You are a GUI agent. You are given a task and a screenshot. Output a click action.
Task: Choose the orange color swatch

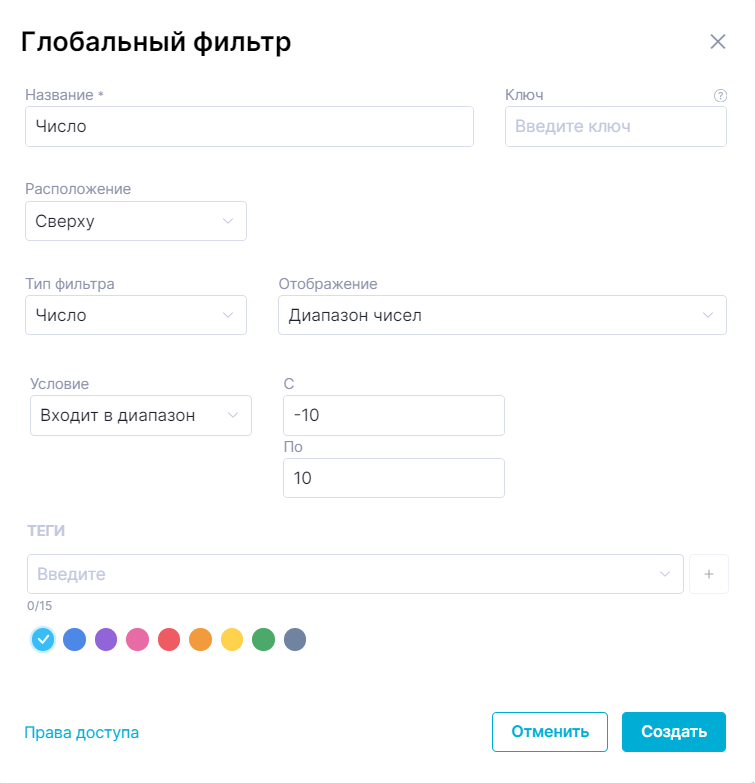[x=200, y=639]
